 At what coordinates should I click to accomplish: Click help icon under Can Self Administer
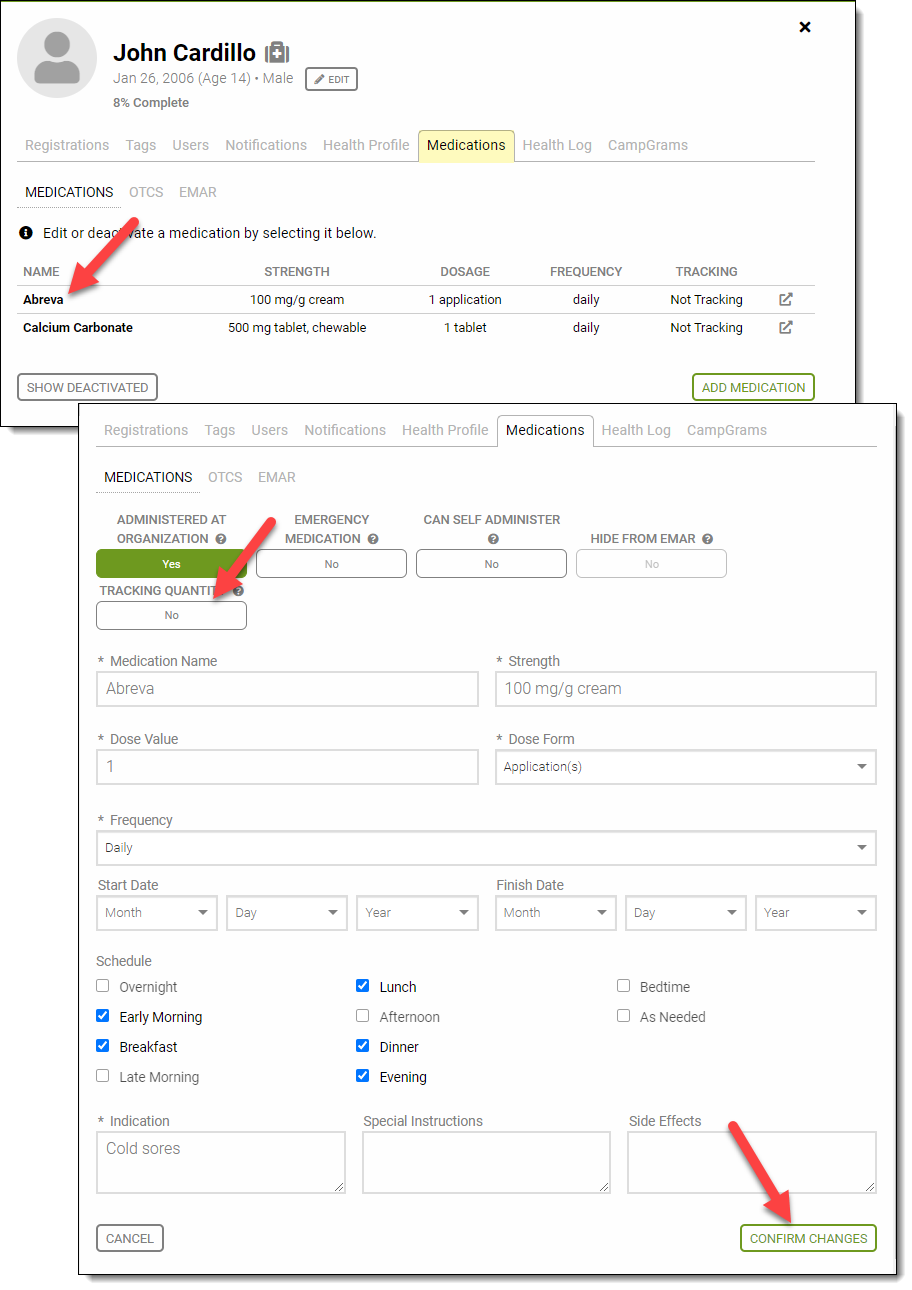tap(492, 539)
